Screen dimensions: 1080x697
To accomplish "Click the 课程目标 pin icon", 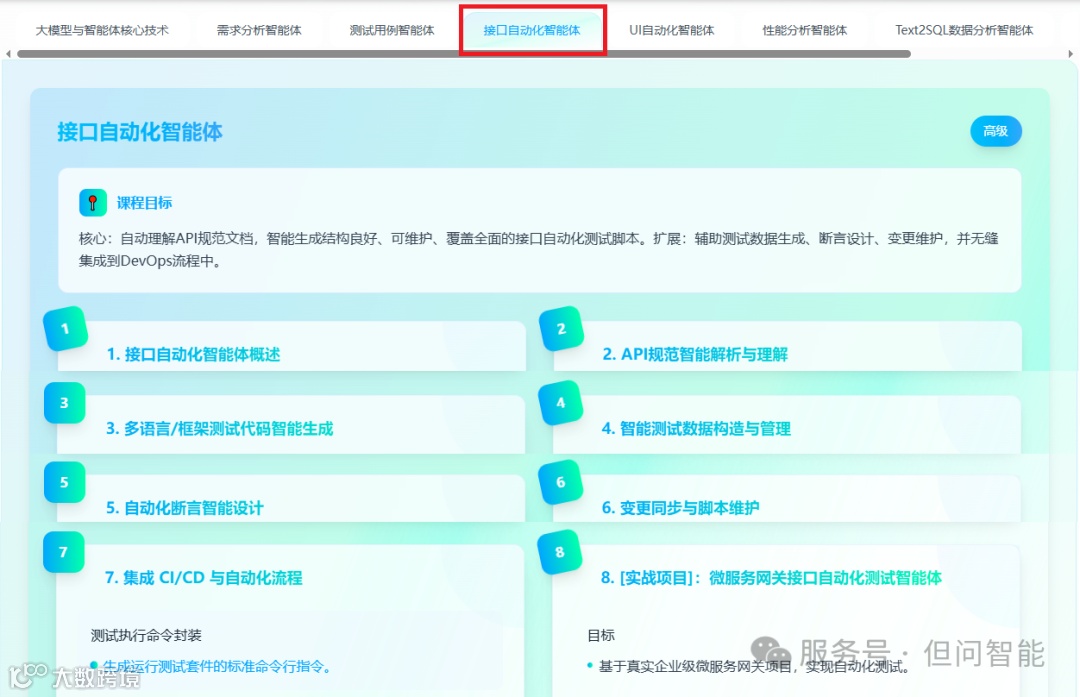I will click(92, 201).
